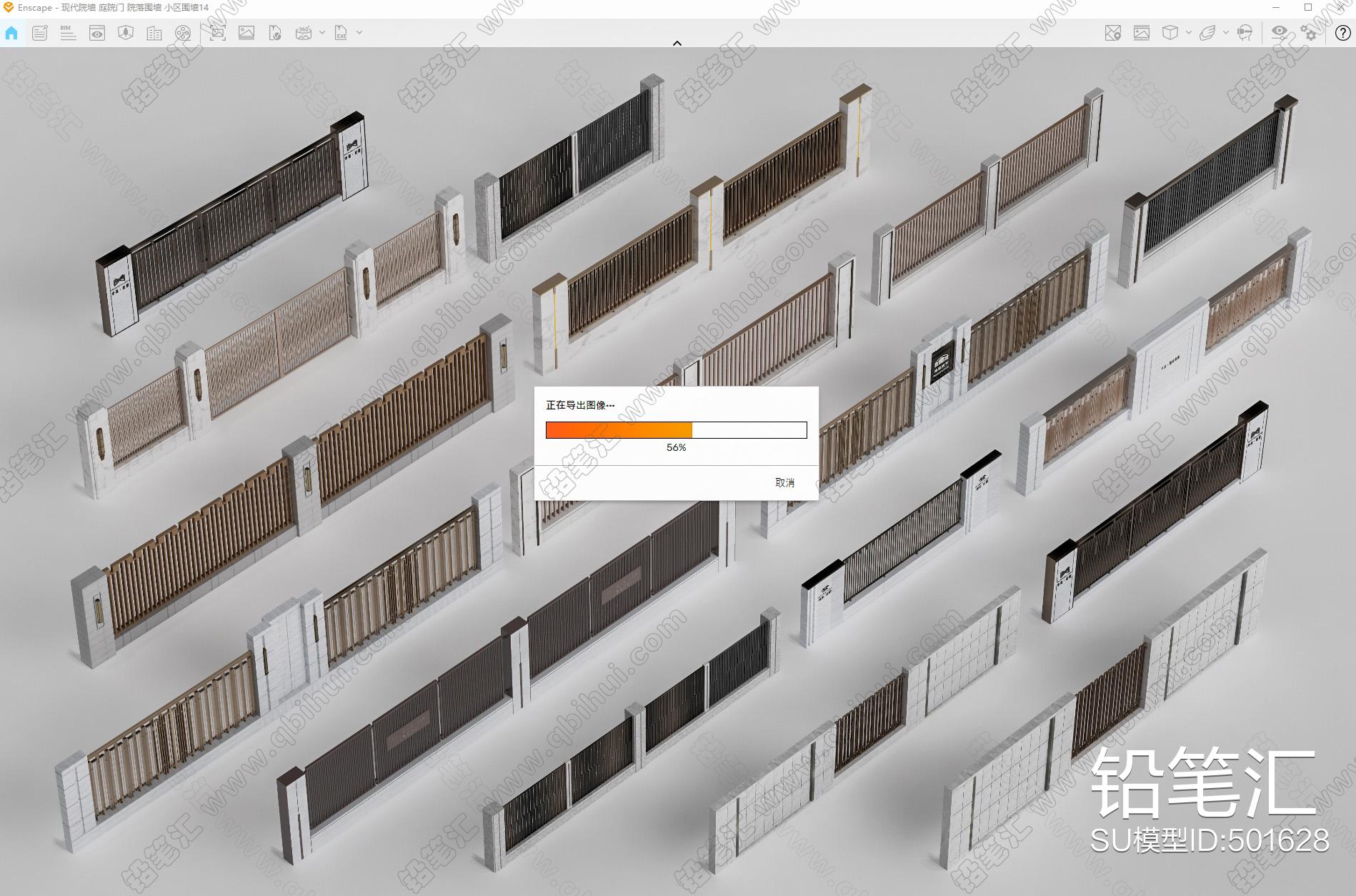The width and height of the screenshot is (1356, 896).
Task: Toggle the minimap location icon
Action: tap(1112, 33)
